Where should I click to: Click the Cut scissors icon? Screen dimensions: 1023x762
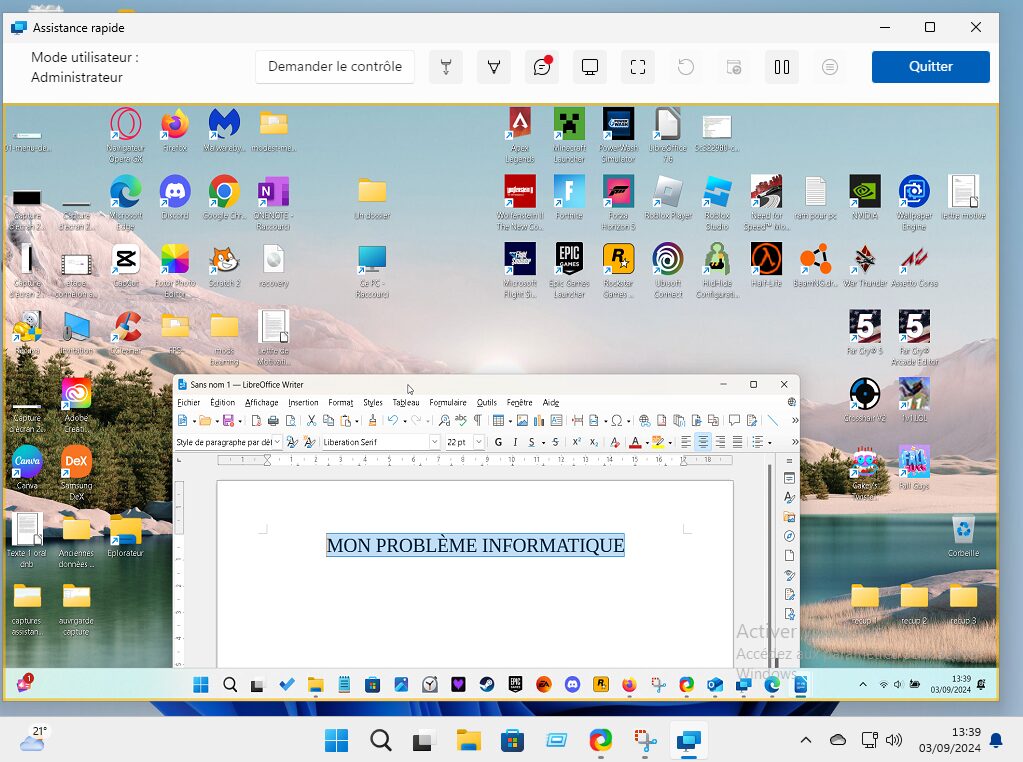click(x=312, y=421)
